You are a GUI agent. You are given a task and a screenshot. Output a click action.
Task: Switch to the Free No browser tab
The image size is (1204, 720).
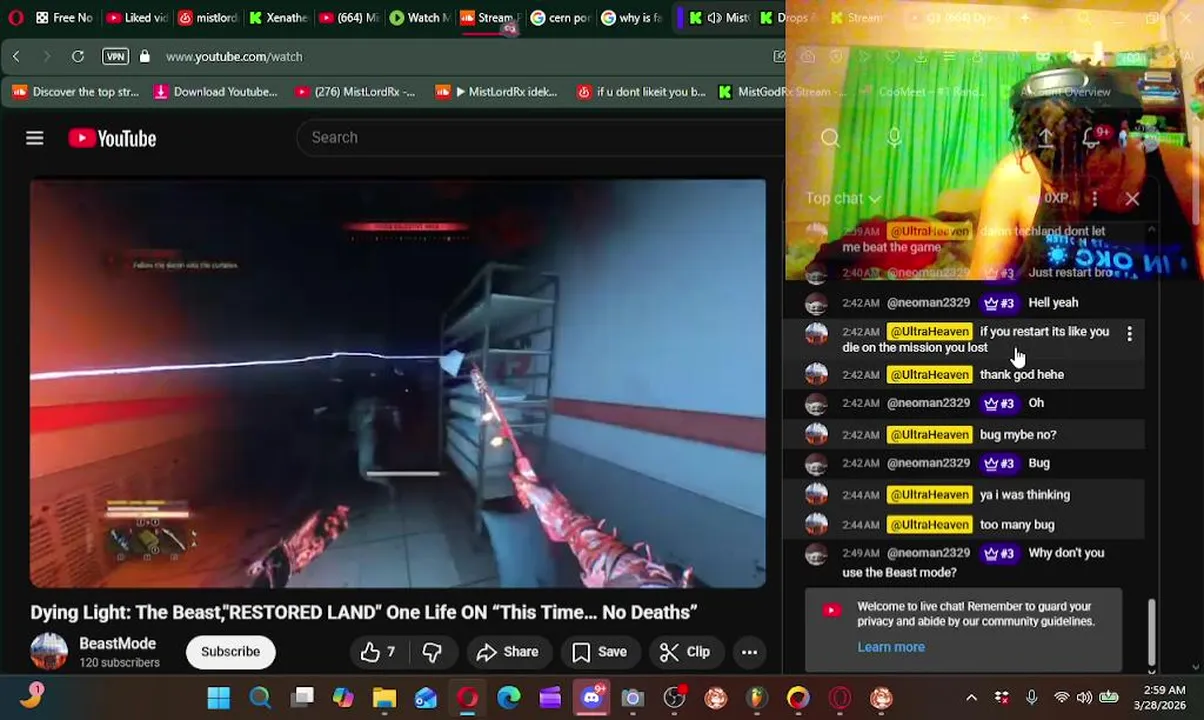point(63,17)
